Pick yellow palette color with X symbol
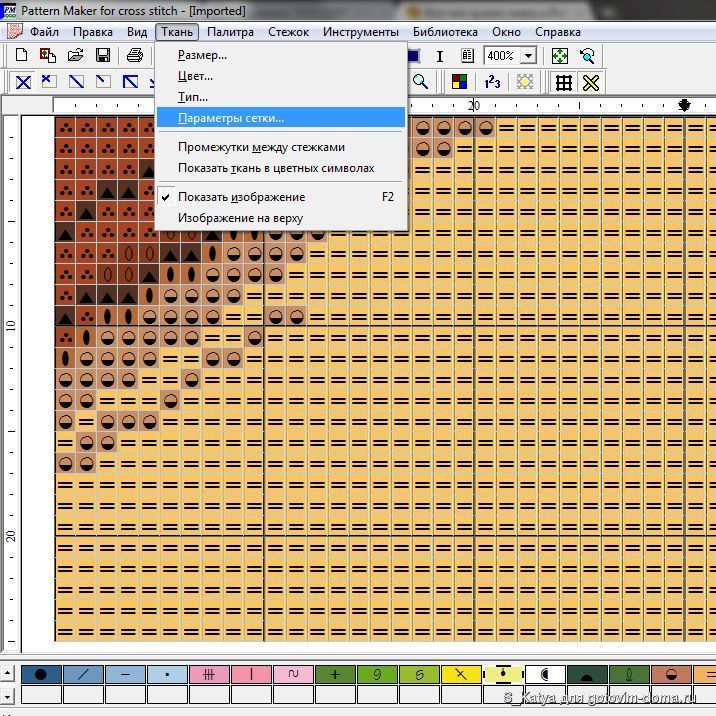Screen dimensions: 716x716 pyautogui.click(x=461, y=674)
